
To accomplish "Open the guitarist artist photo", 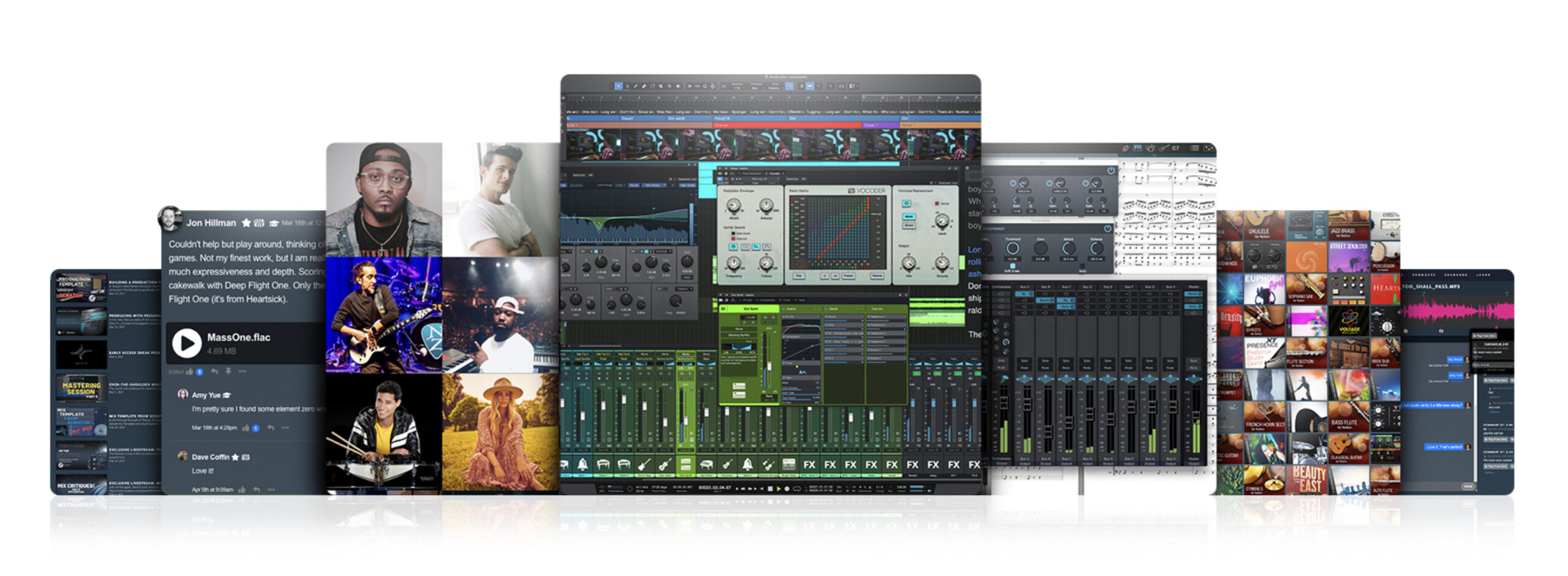I will pos(383,315).
